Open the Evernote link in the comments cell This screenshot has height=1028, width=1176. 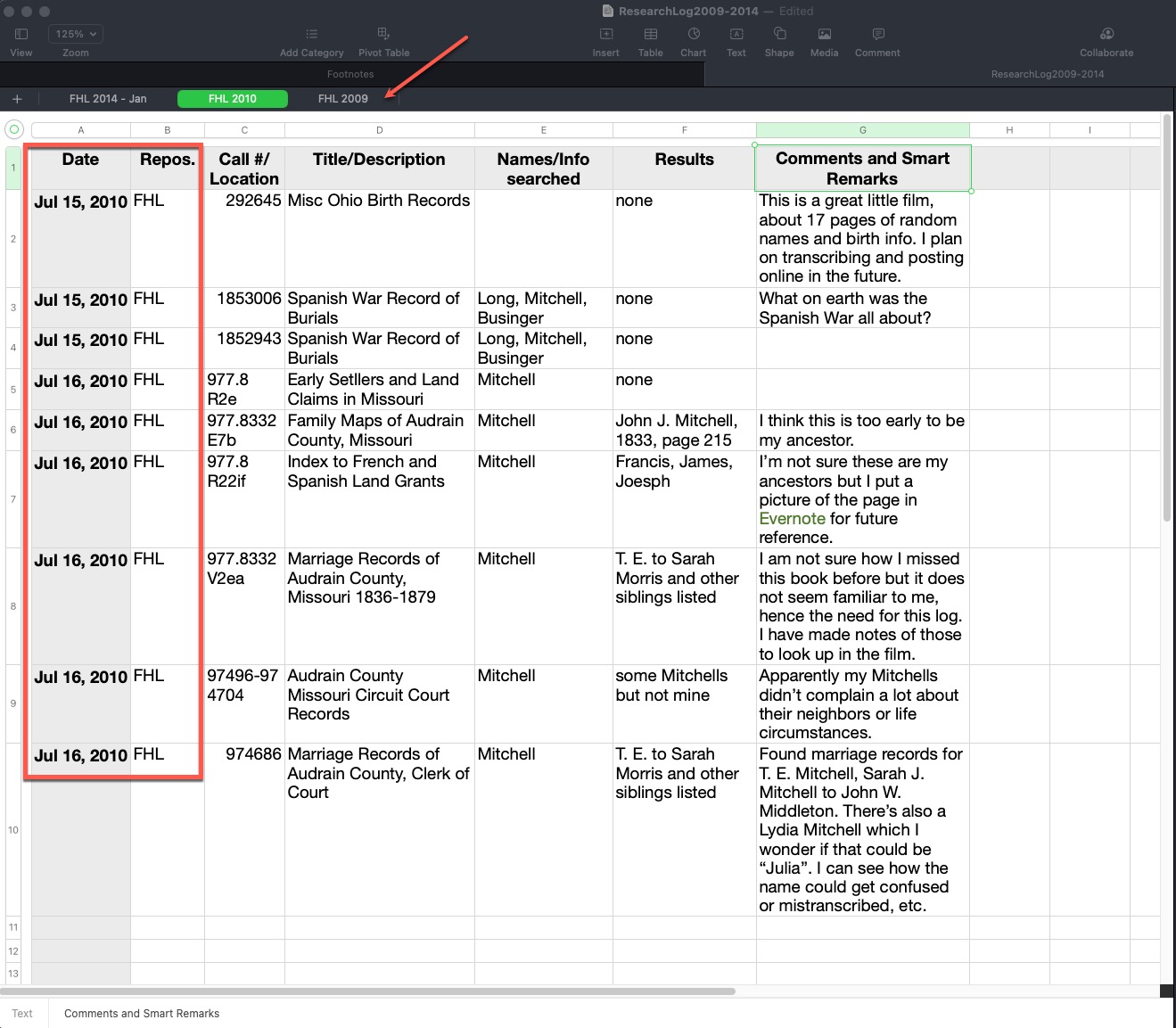click(x=792, y=518)
